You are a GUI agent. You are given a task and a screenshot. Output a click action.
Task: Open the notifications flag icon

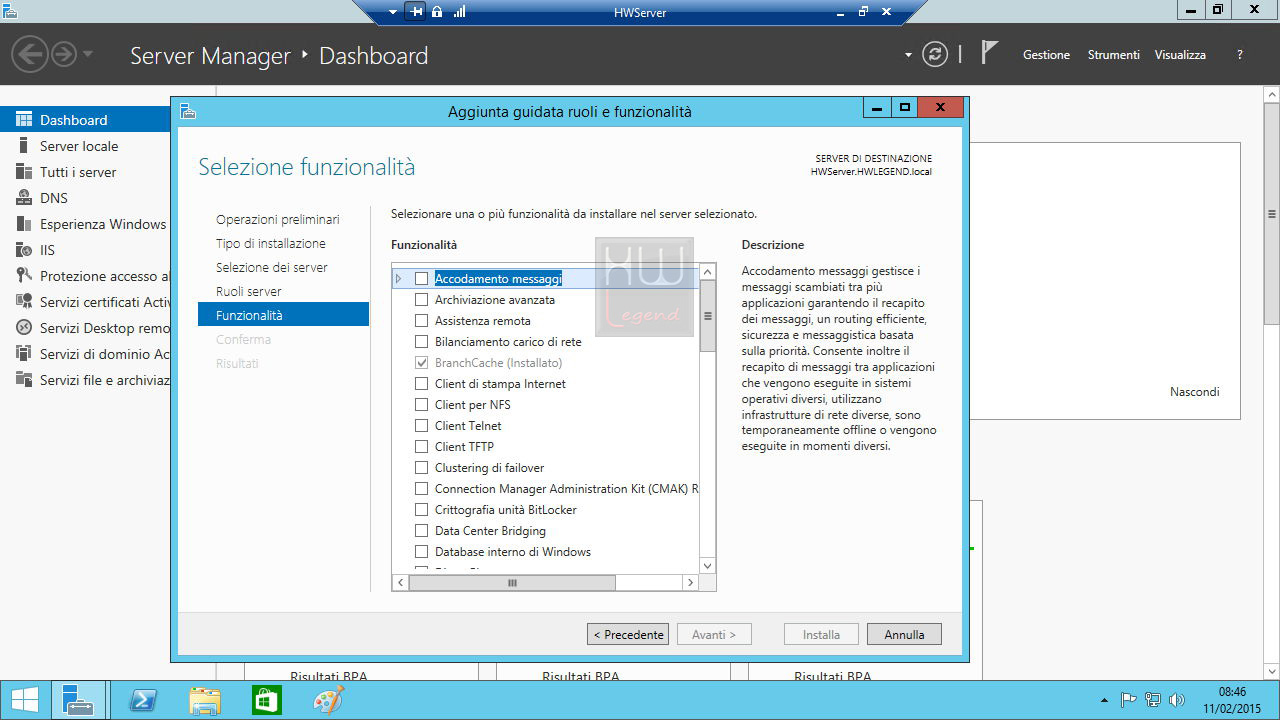tap(988, 53)
